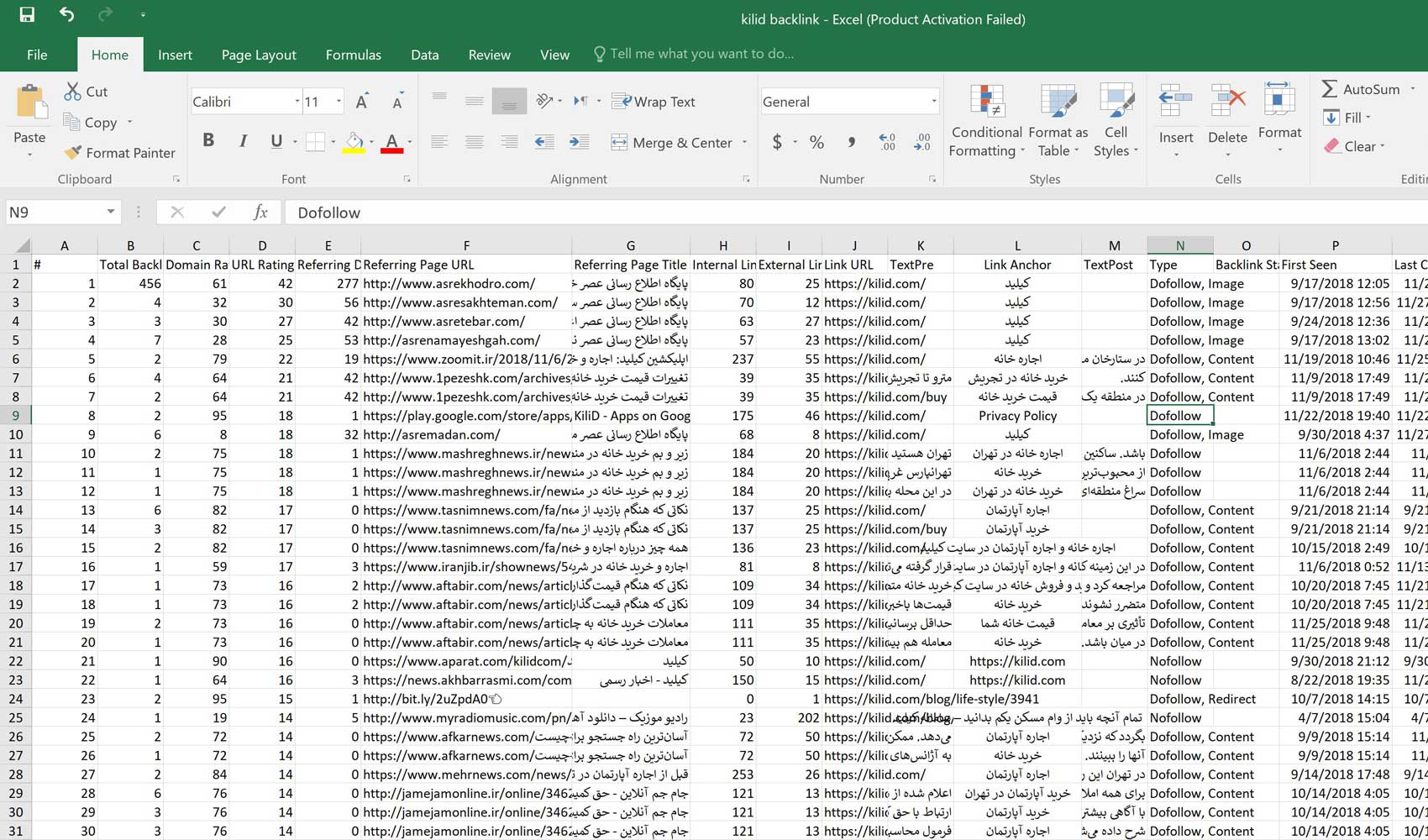This screenshot has height=840, width=1428.
Task: Copy the selected cell
Action: (90, 123)
